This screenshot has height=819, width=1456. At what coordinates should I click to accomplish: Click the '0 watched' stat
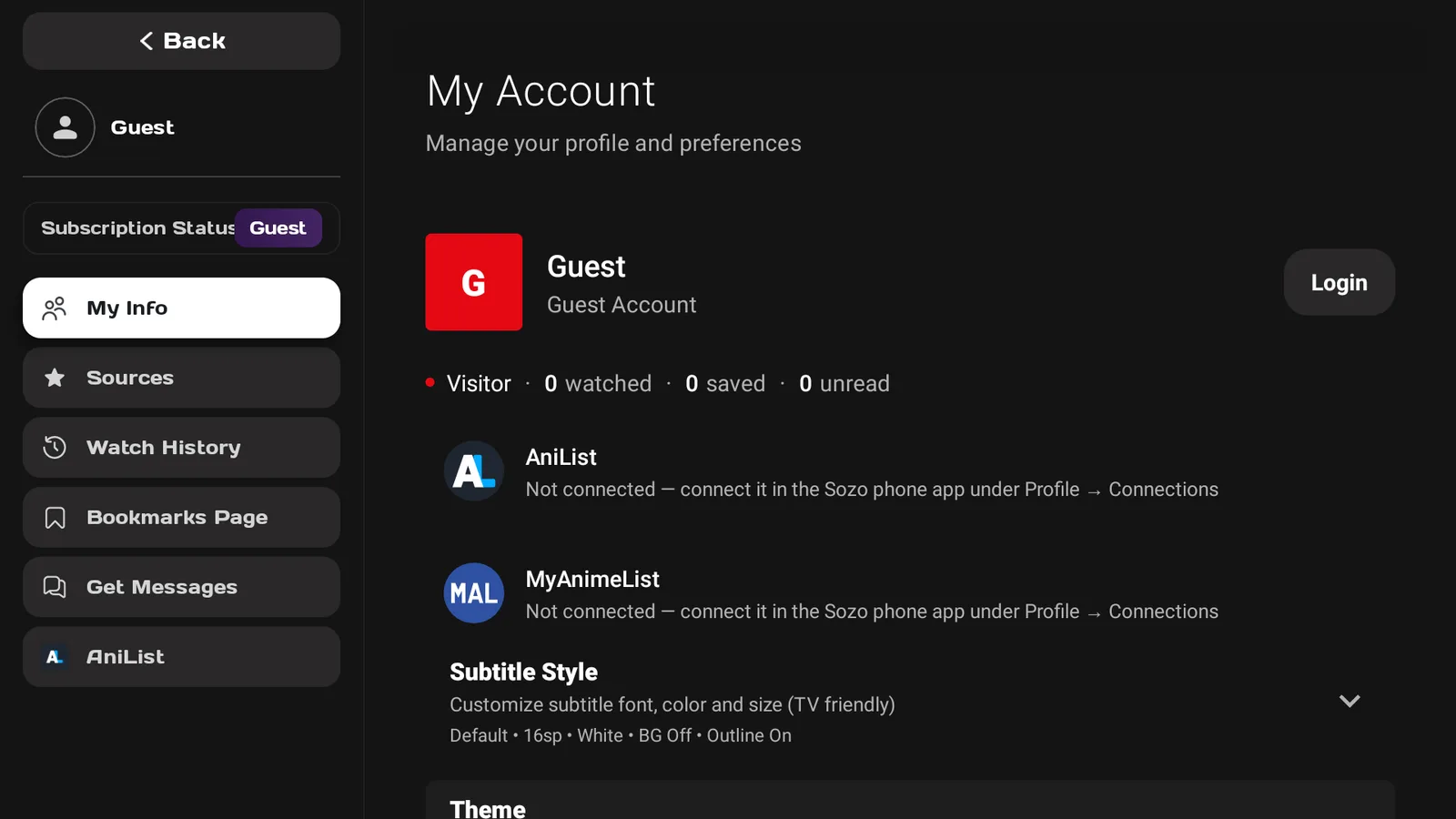[x=598, y=384]
